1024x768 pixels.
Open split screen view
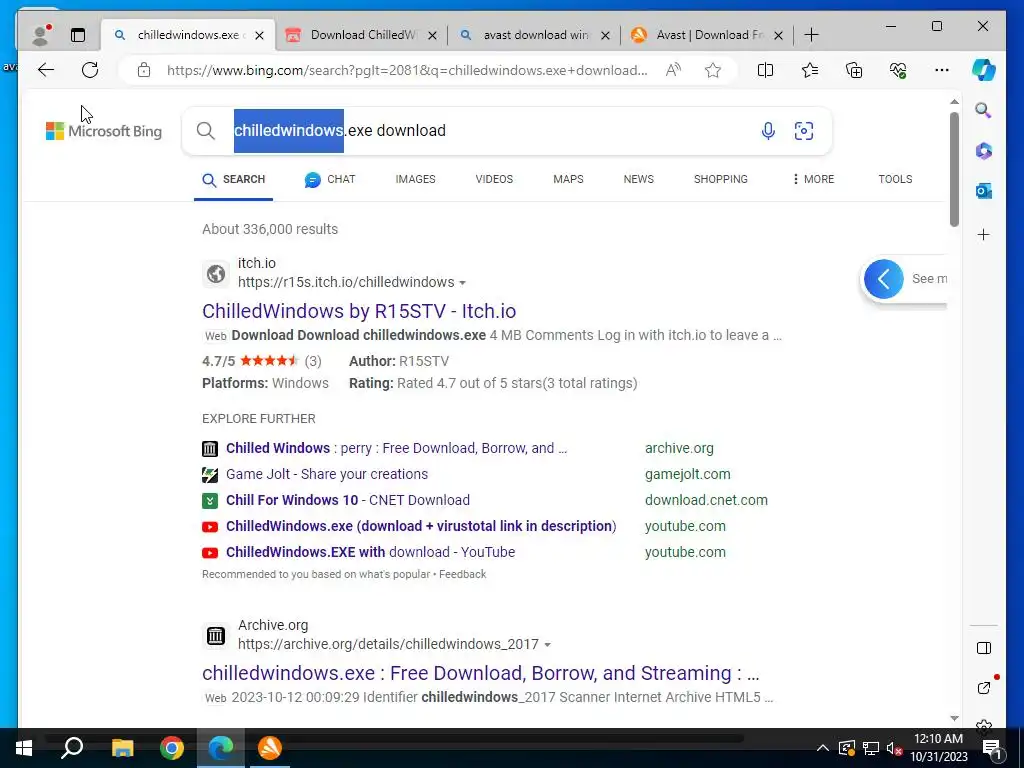765,70
